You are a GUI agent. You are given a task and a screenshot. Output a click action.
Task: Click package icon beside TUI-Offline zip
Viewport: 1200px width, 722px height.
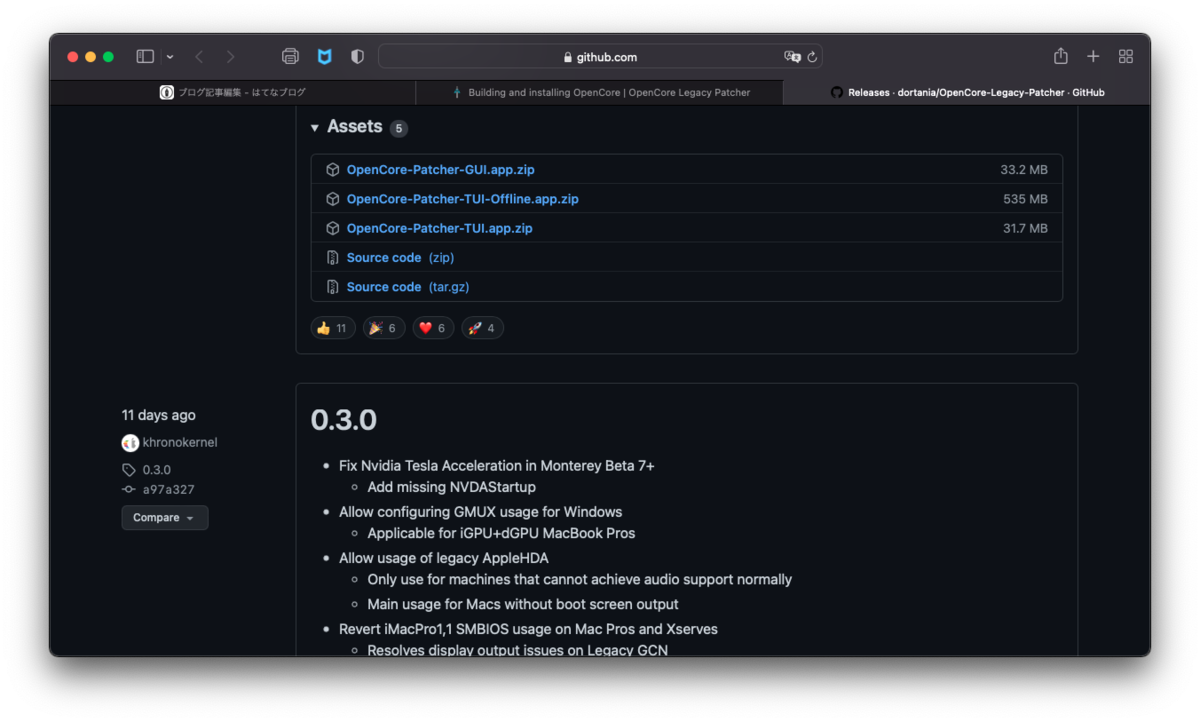(333, 199)
